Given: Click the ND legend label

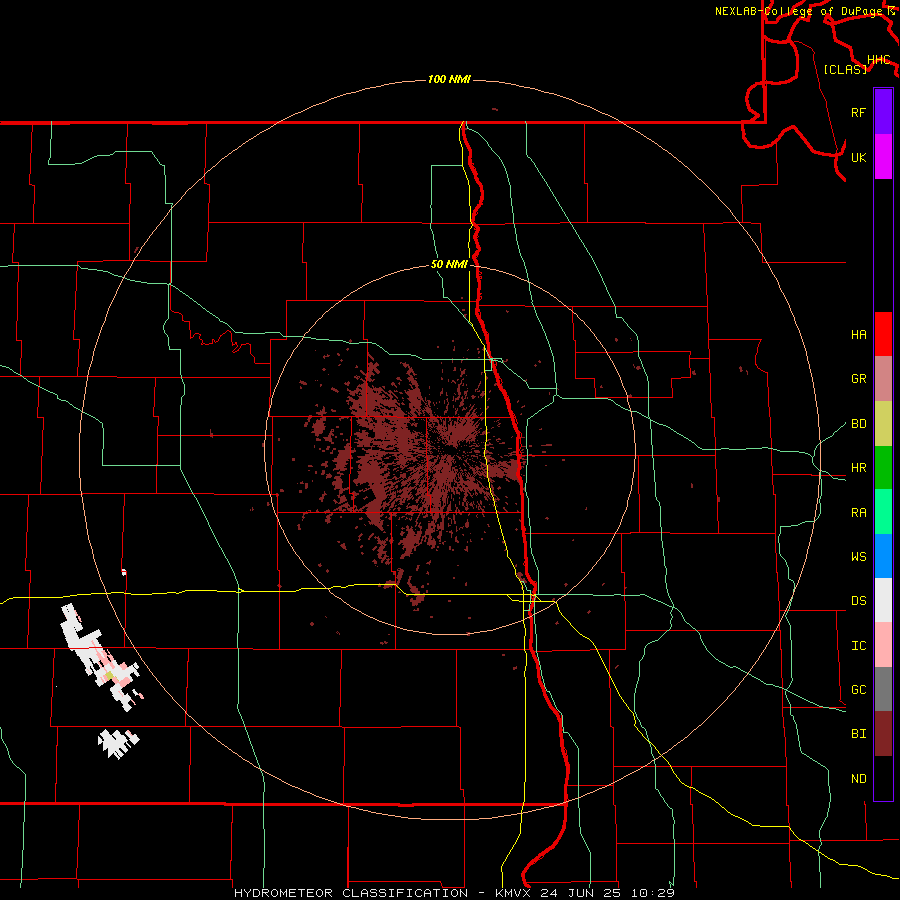Looking at the screenshot, I should click(858, 779).
